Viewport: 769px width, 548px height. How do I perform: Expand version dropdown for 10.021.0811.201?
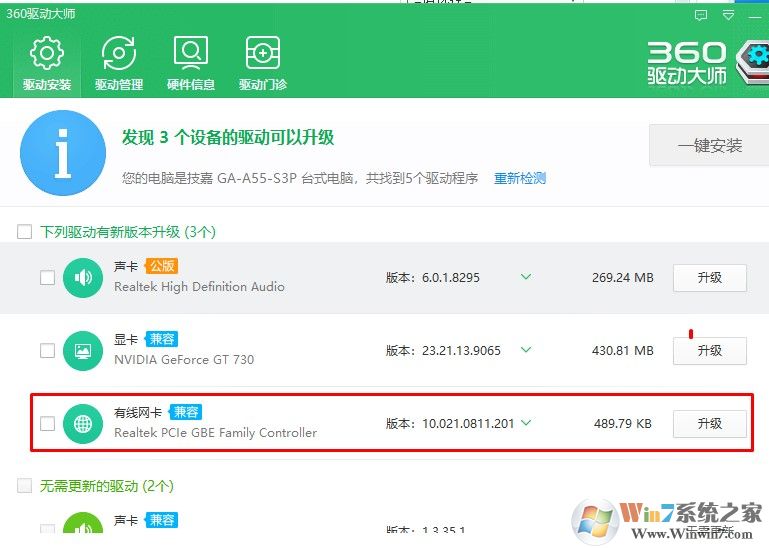point(526,423)
